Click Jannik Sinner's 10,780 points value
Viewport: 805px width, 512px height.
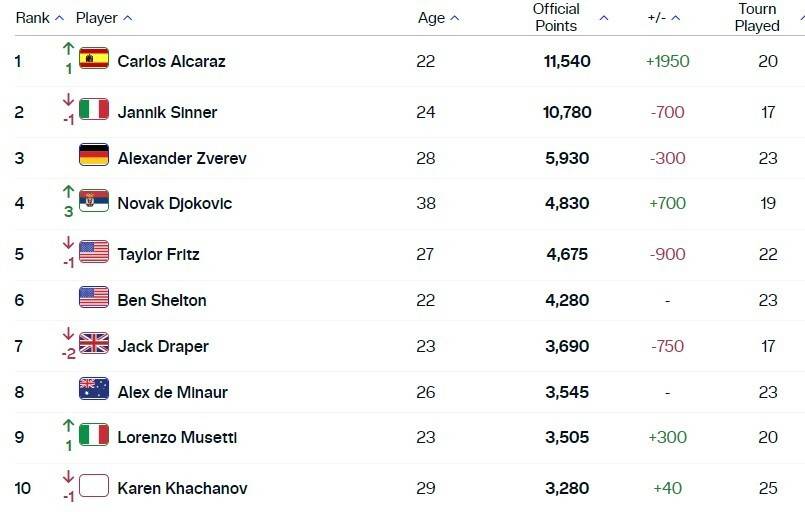tap(567, 112)
